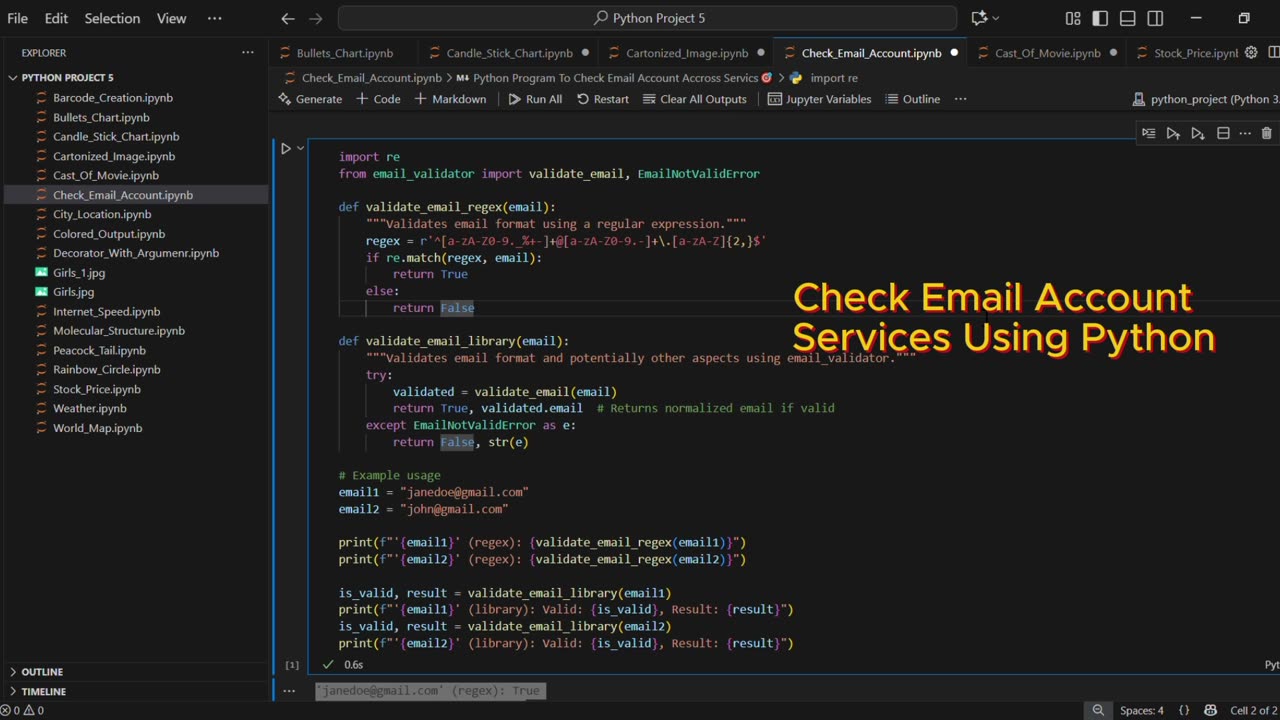Split the cell using toolbar icon
Screen dimensions: 1280x720
1222,133
